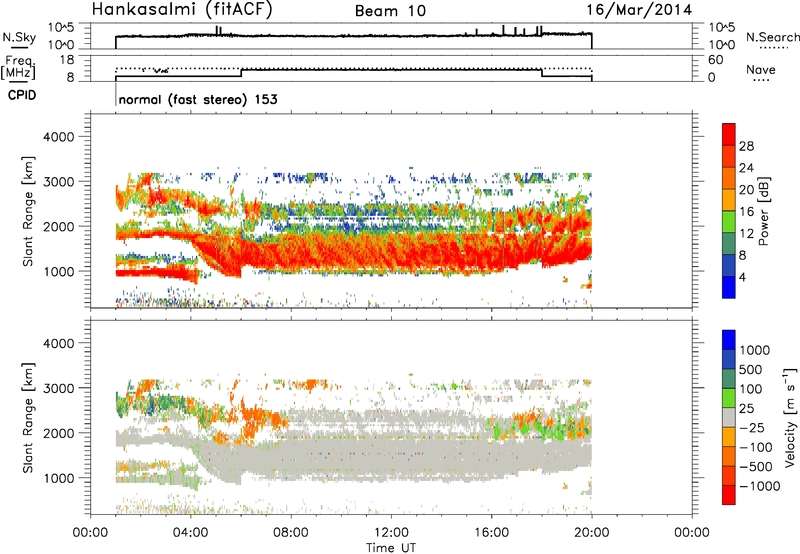Click the blue bottom segment of Power colorbar

click(729, 287)
